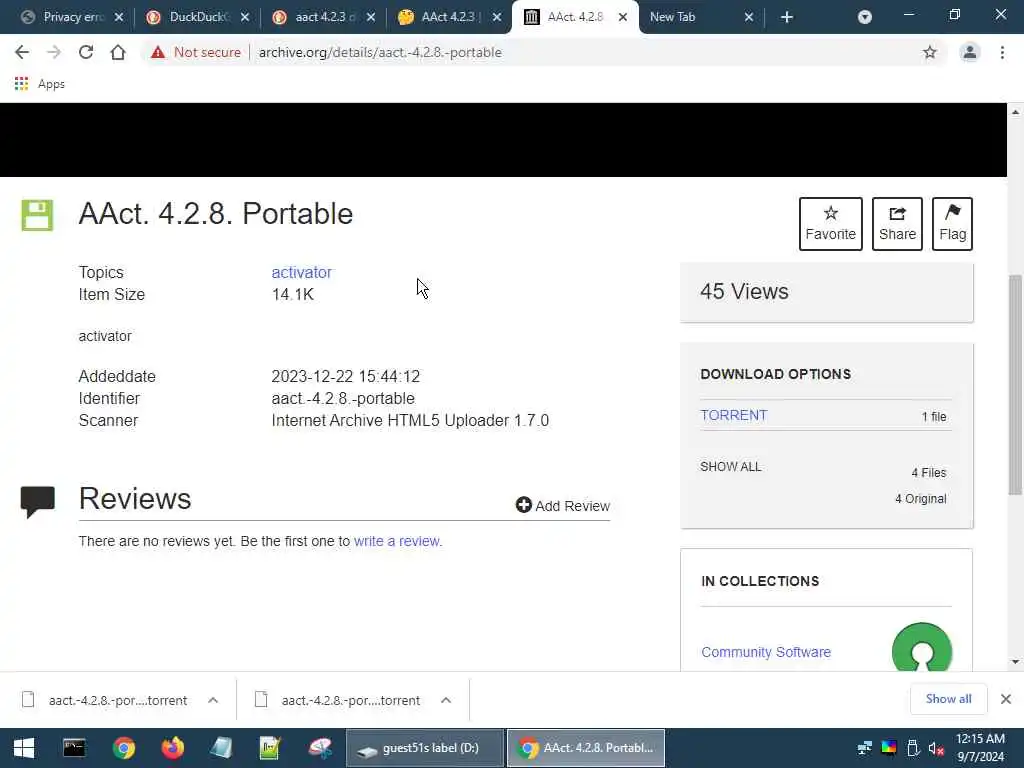Click the Identifier value aact.-4.2.8.-portable

pyautogui.click(x=343, y=398)
